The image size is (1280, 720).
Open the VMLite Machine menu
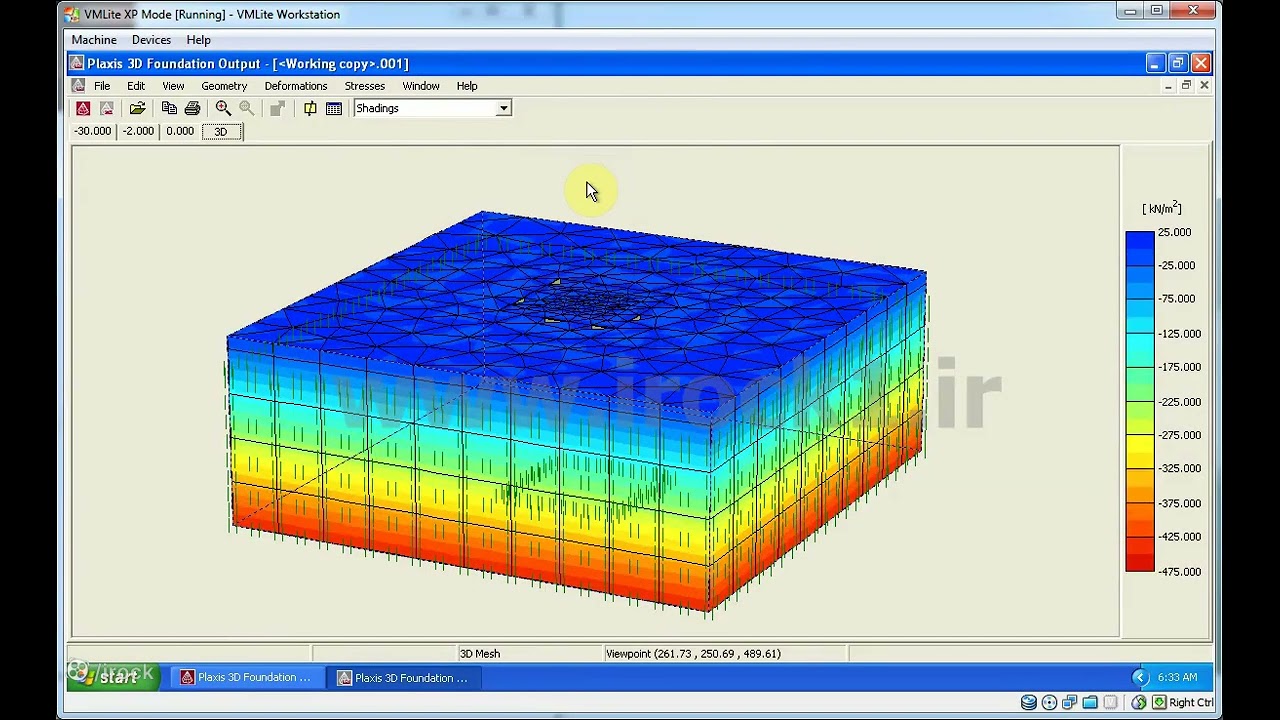pyautogui.click(x=94, y=40)
